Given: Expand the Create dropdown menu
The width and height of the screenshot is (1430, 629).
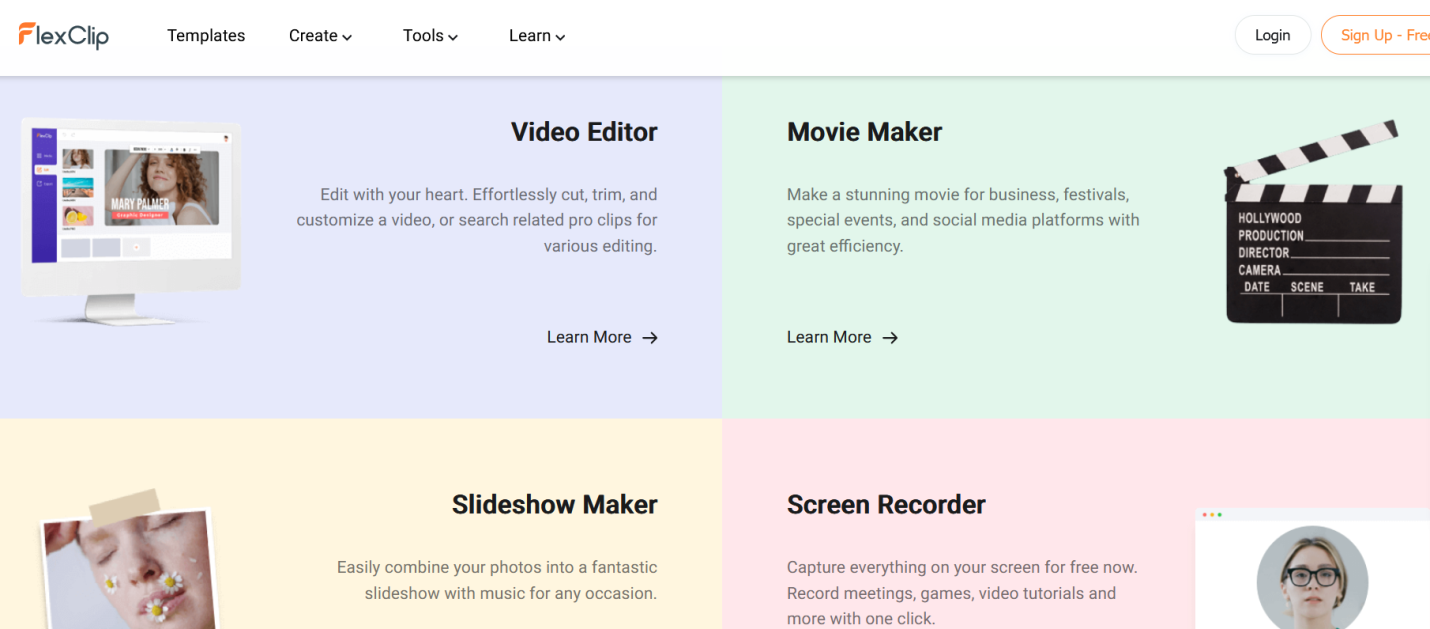Looking at the screenshot, I should click(320, 36).
